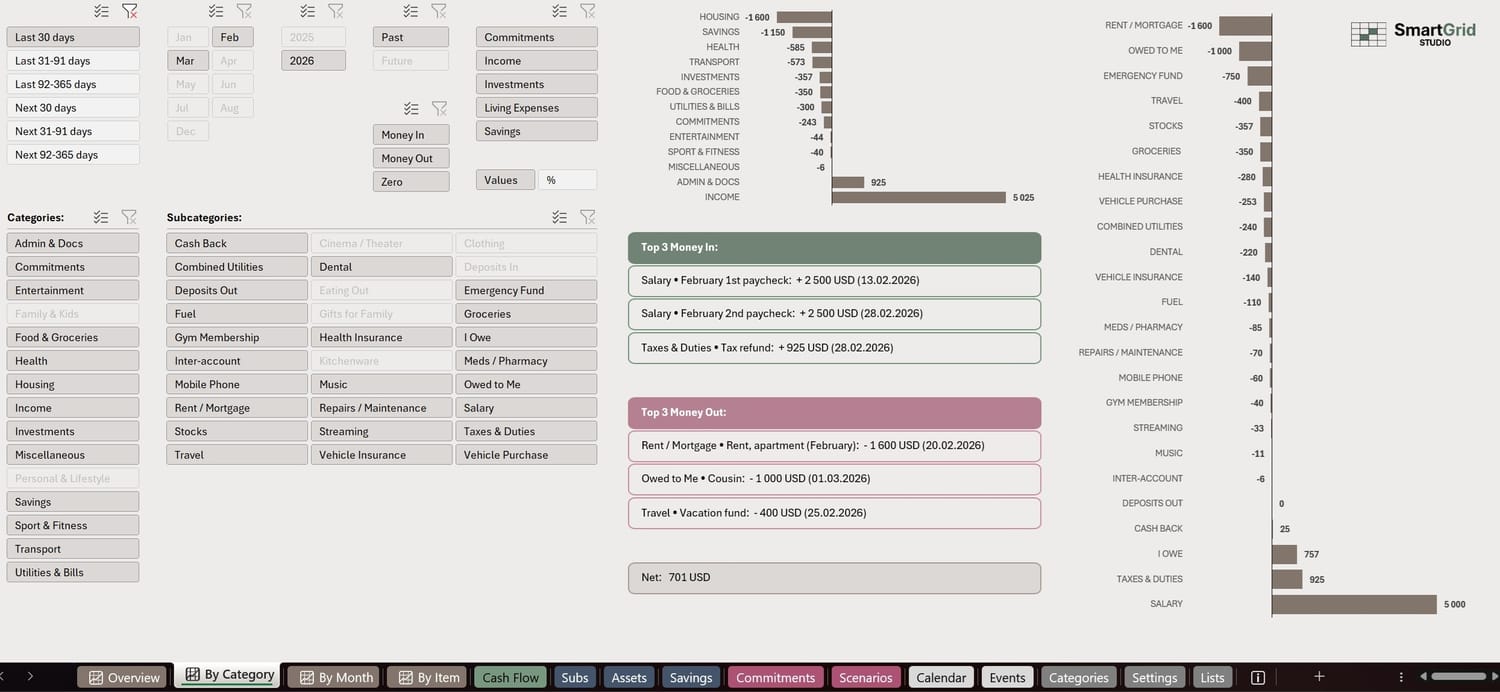
Task: Click the Net: 701 USD summary box
Action: pos(834,577)
